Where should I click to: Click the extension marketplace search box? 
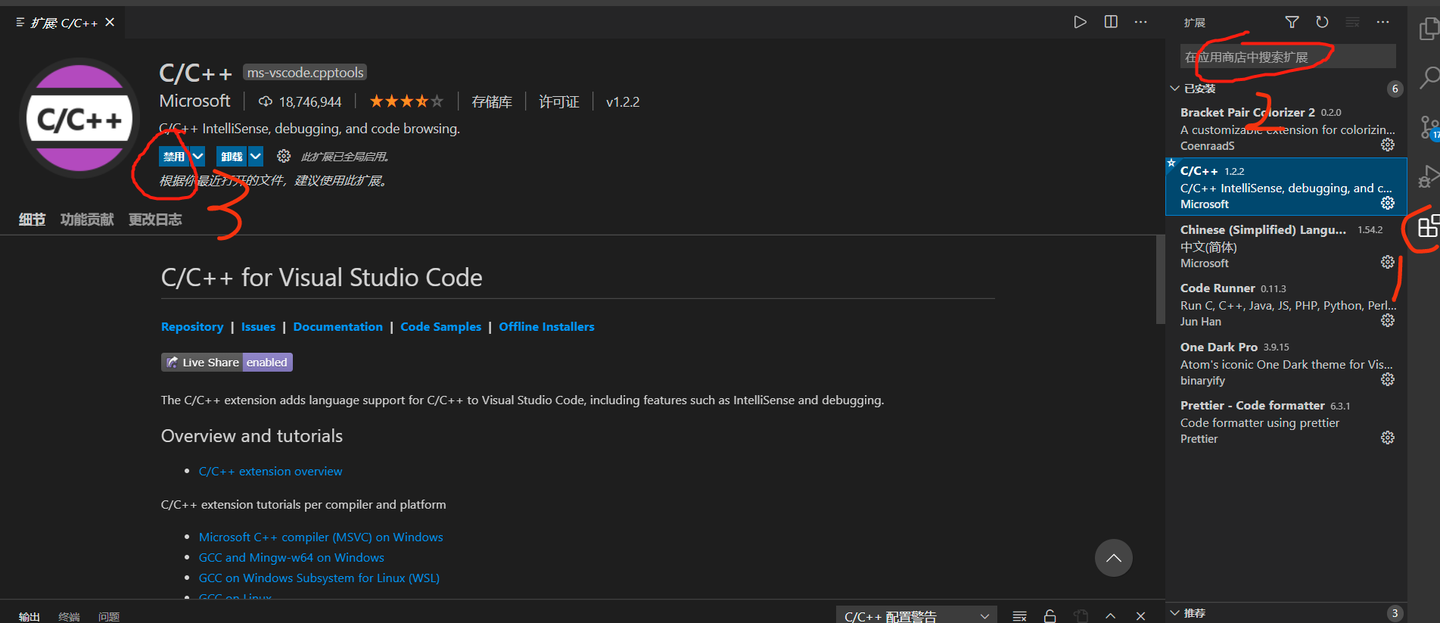(1289, 55)
